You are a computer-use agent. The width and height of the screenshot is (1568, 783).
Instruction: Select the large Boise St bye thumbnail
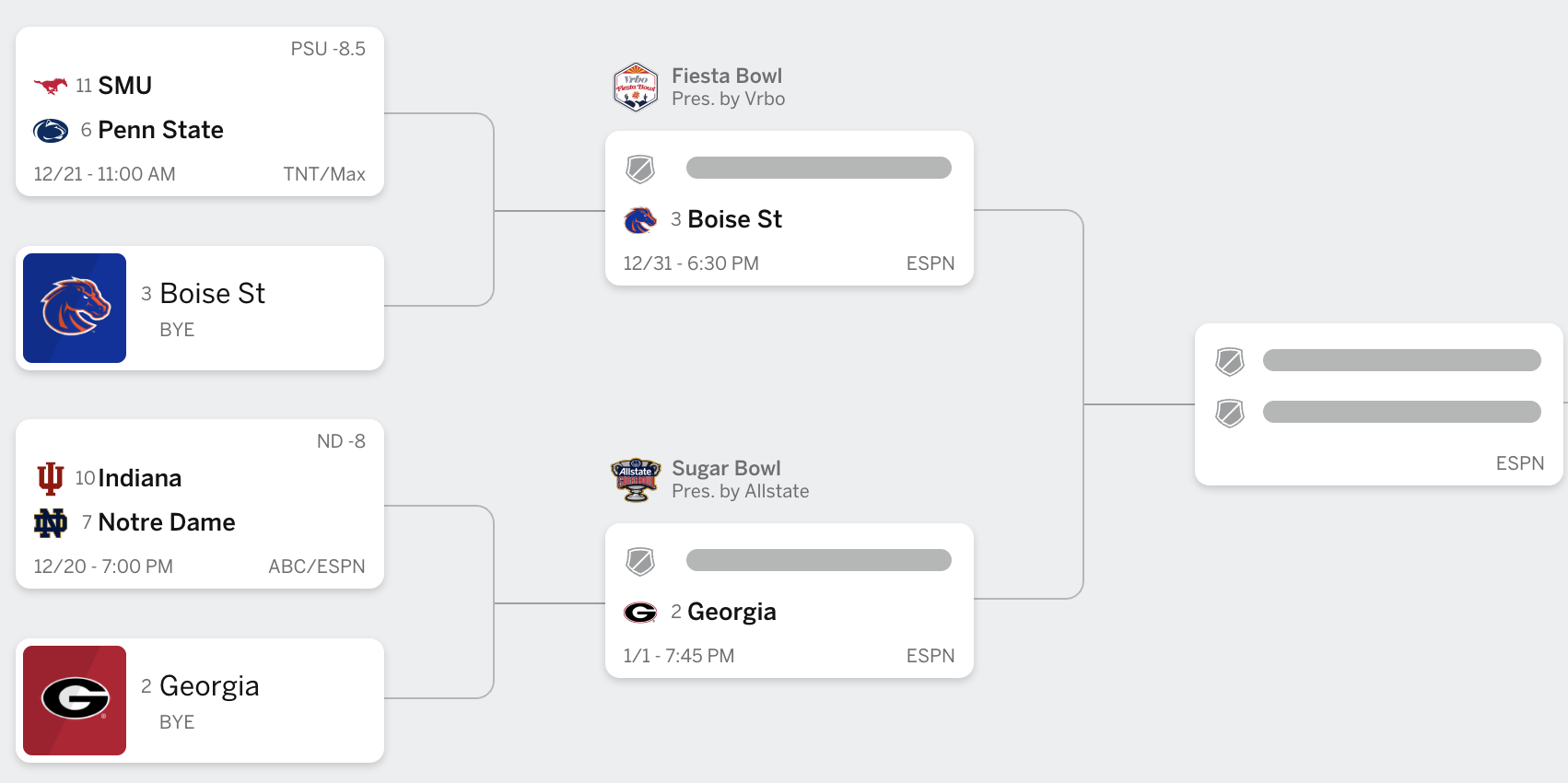pos(75,308)
